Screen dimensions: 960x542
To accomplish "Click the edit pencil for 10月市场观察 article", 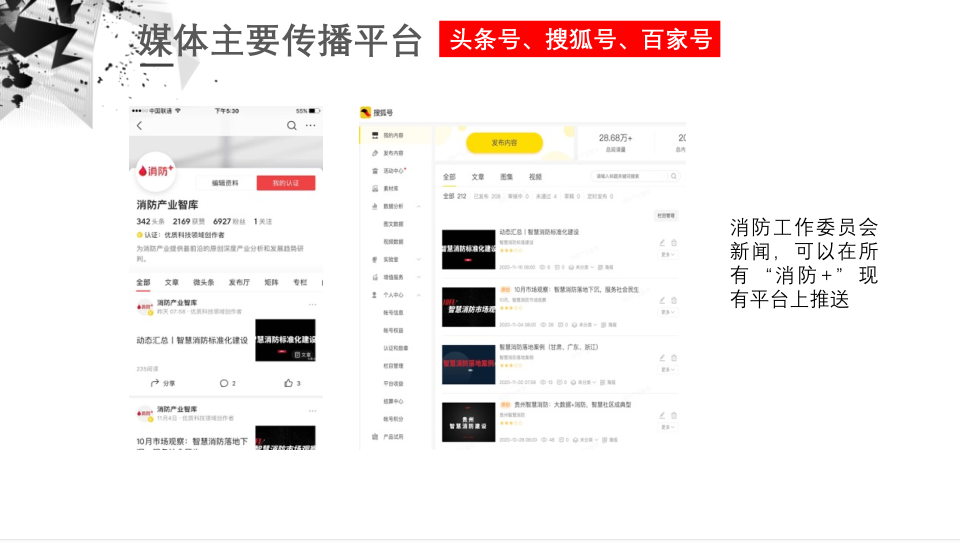I will point(662,301).
